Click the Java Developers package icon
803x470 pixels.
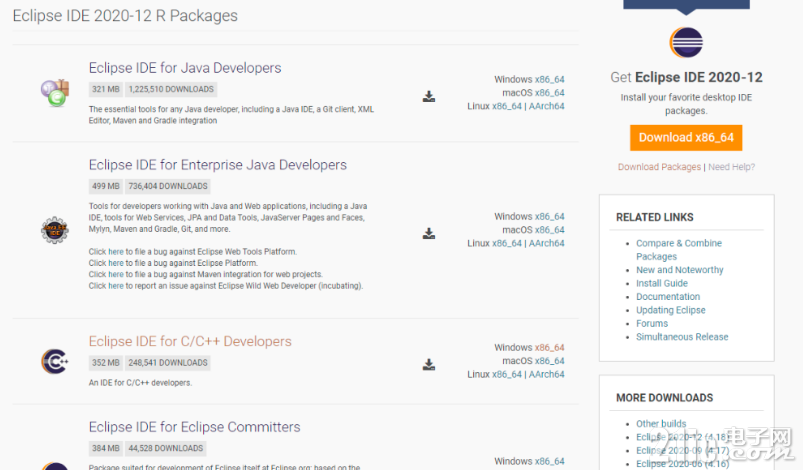point(55,93)
